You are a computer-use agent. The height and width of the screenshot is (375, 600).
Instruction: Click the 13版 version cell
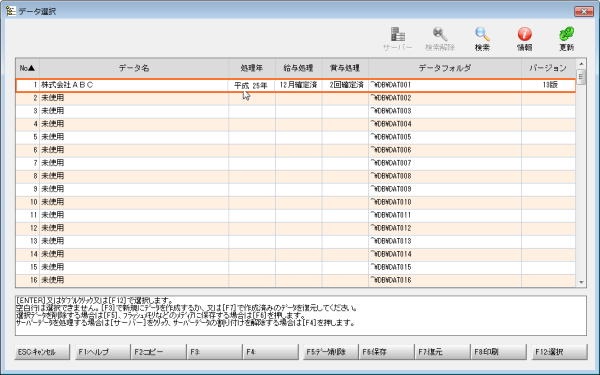[x=549, y=85]
